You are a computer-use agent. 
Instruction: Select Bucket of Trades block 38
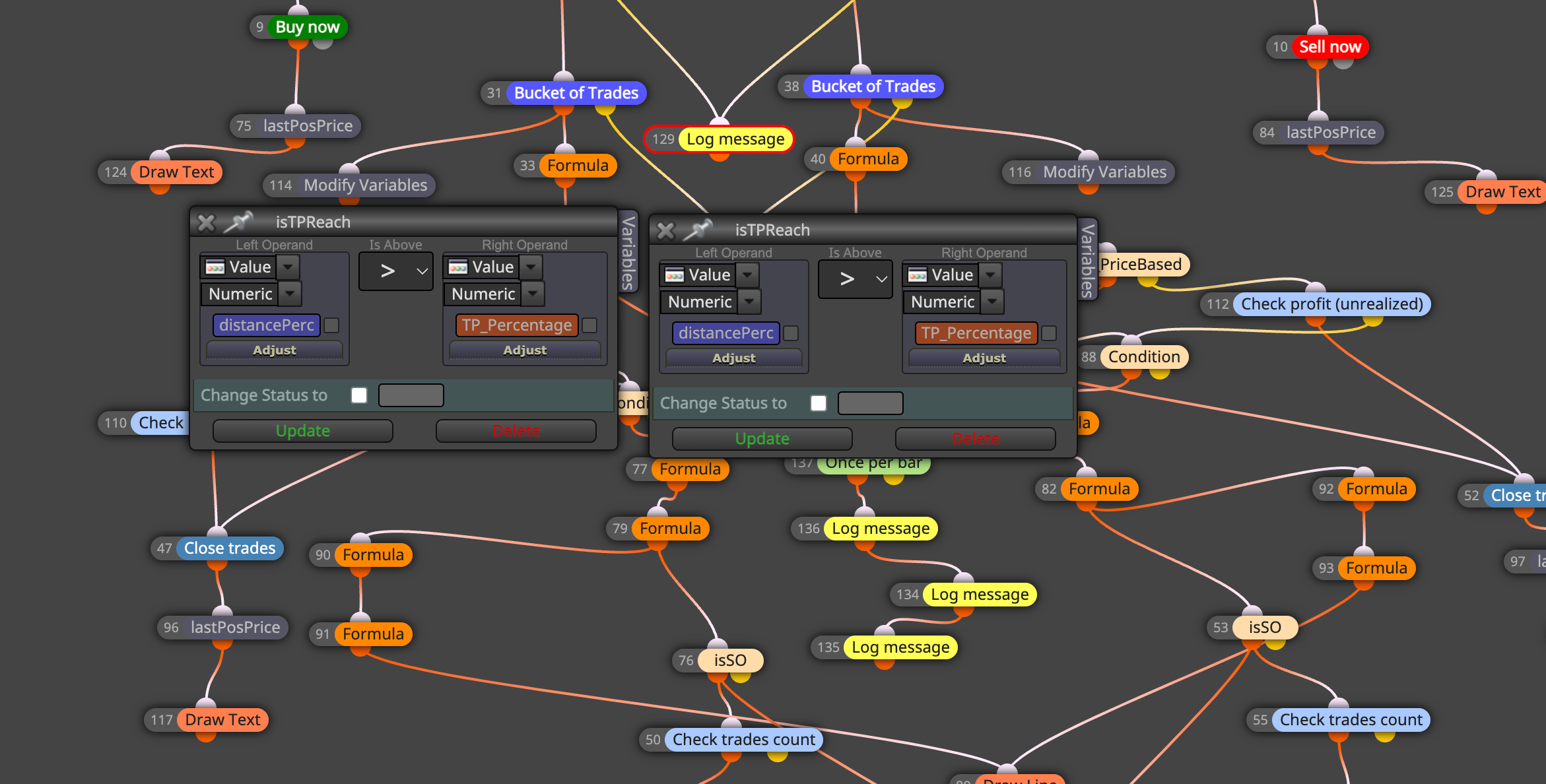pos(873,86)
